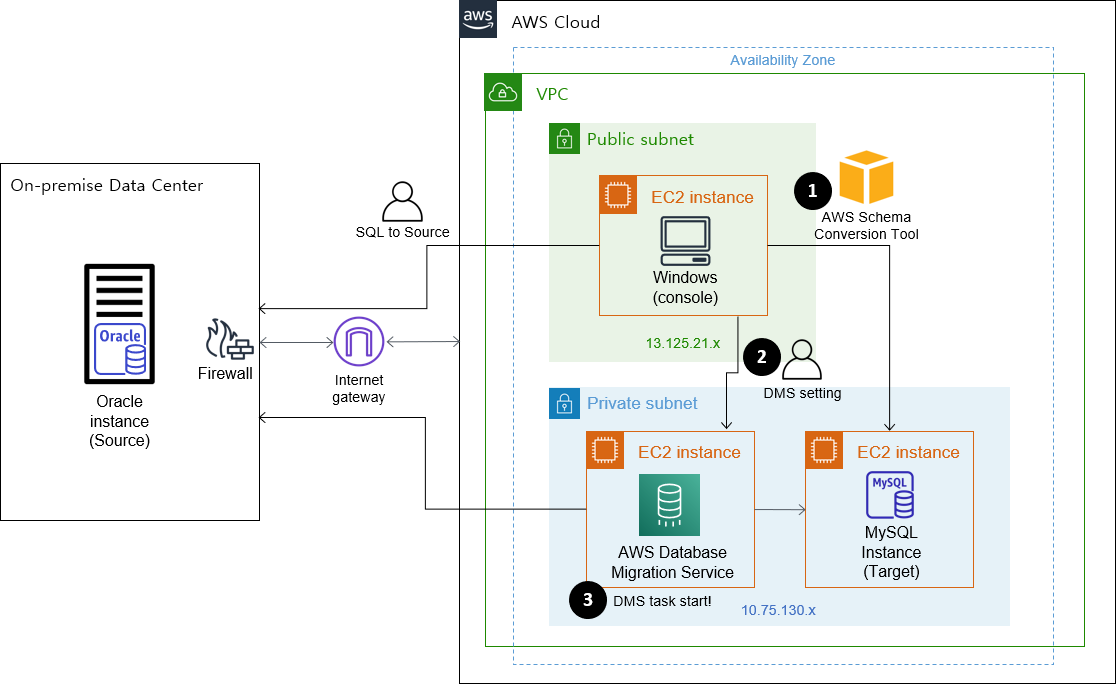
Task: Click EC2 chip icon on the DMS instance
Action: (605, 451)
